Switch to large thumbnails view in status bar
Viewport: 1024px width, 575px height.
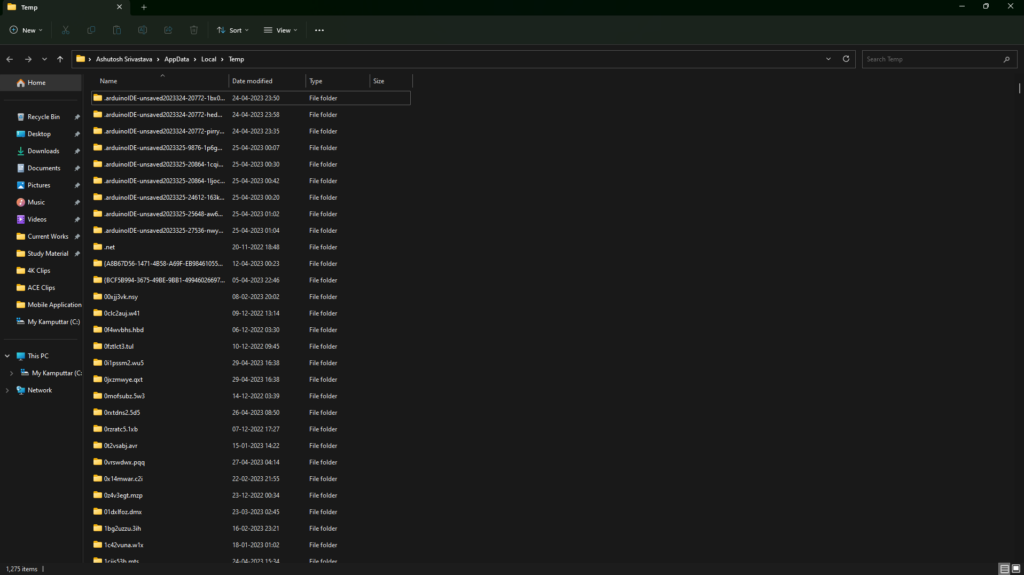click(x=1015, y=568)
